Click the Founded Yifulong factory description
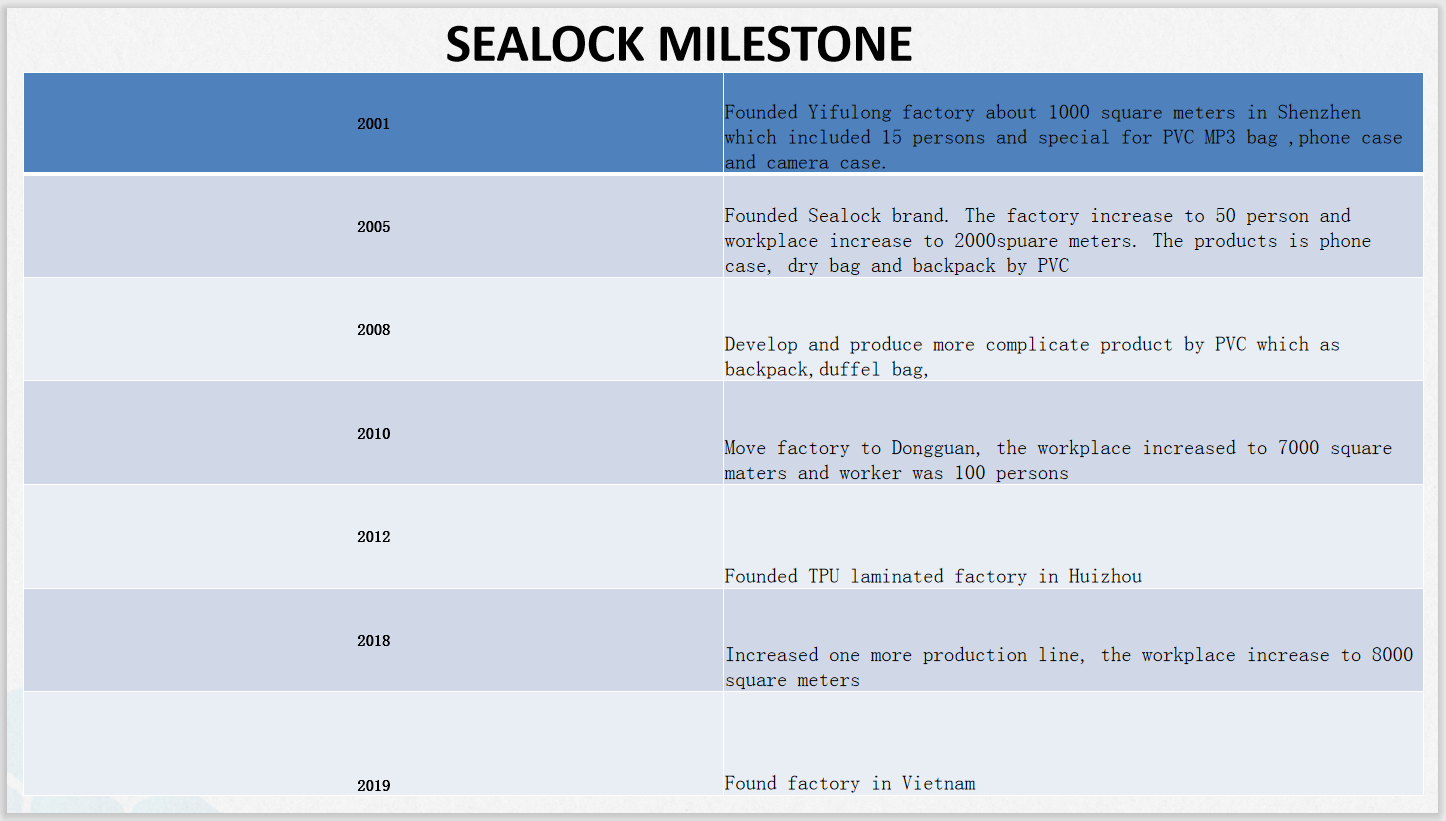Image resolution: width=1446 pixels, height=821 pixels. coord(1063,137)
